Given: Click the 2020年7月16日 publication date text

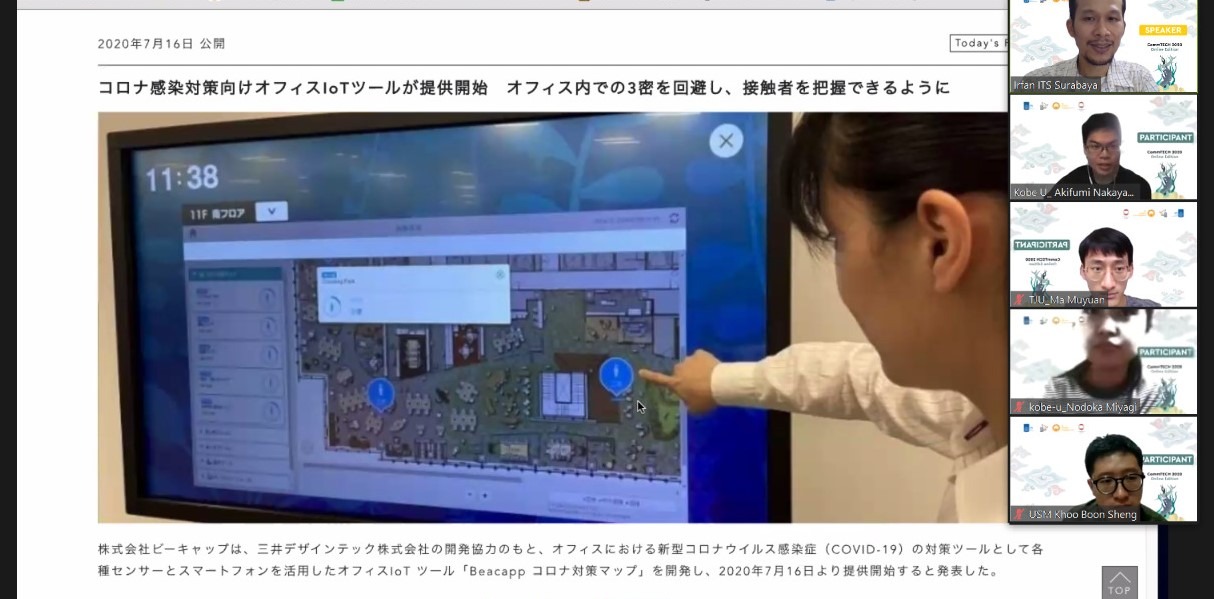Looking at the screenshot, I should coord(146,44).
